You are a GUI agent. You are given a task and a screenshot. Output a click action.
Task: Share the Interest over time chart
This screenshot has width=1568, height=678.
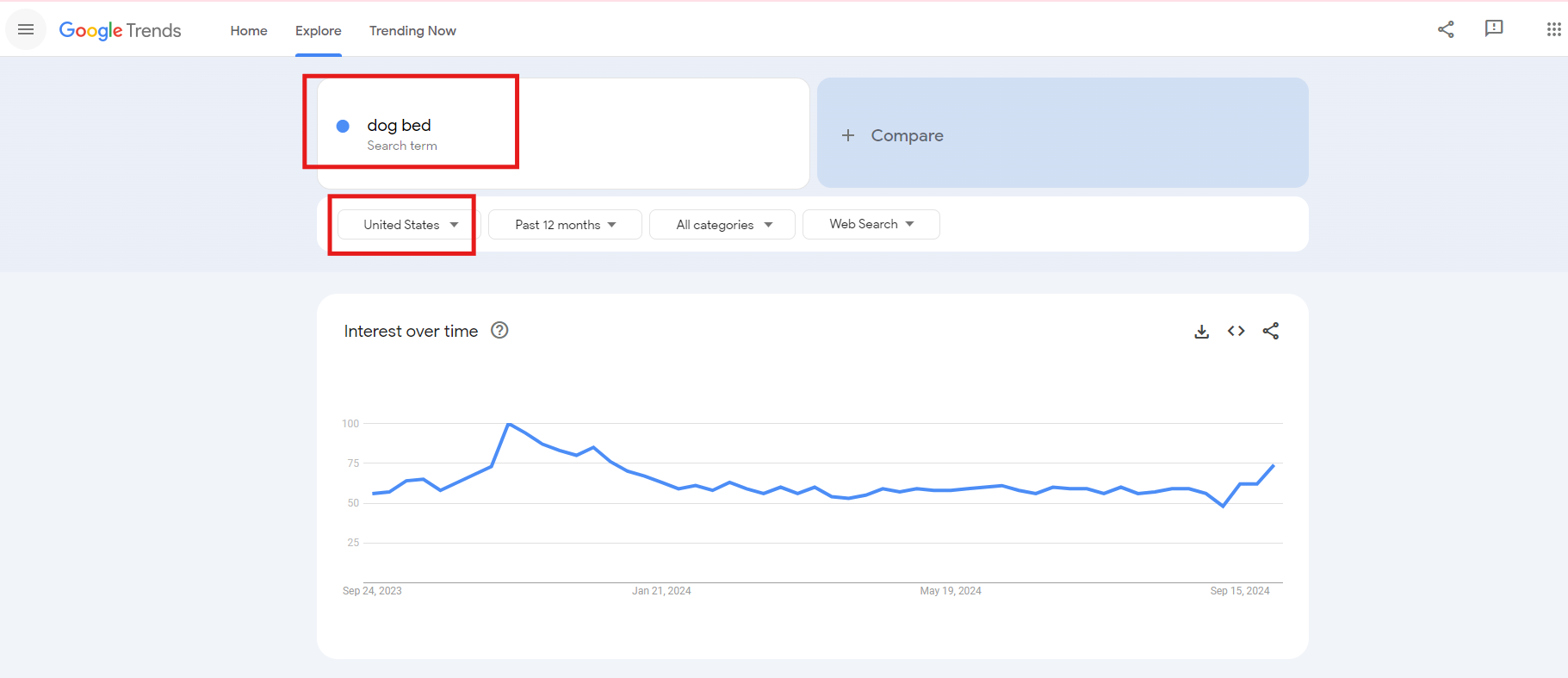(1271, 331)
